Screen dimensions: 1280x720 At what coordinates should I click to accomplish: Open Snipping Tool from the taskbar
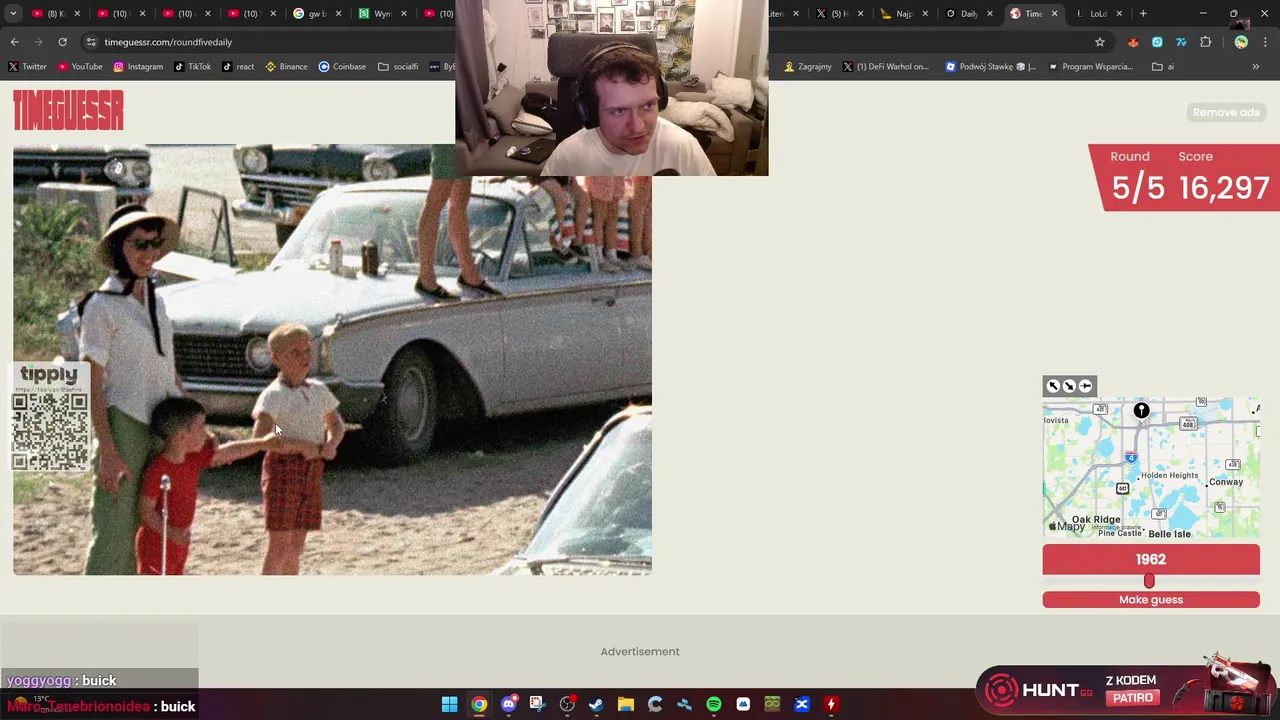point(537,704)
